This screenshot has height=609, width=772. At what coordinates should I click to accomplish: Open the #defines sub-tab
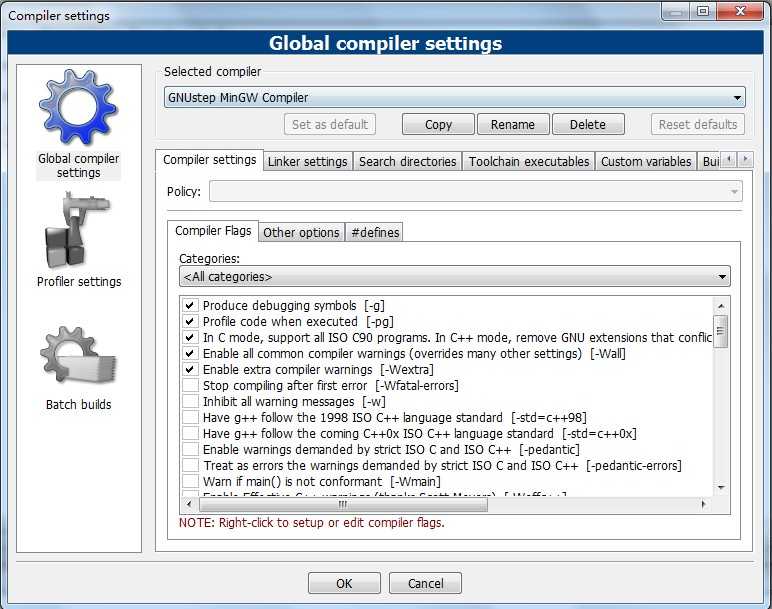tap(375, 232)
